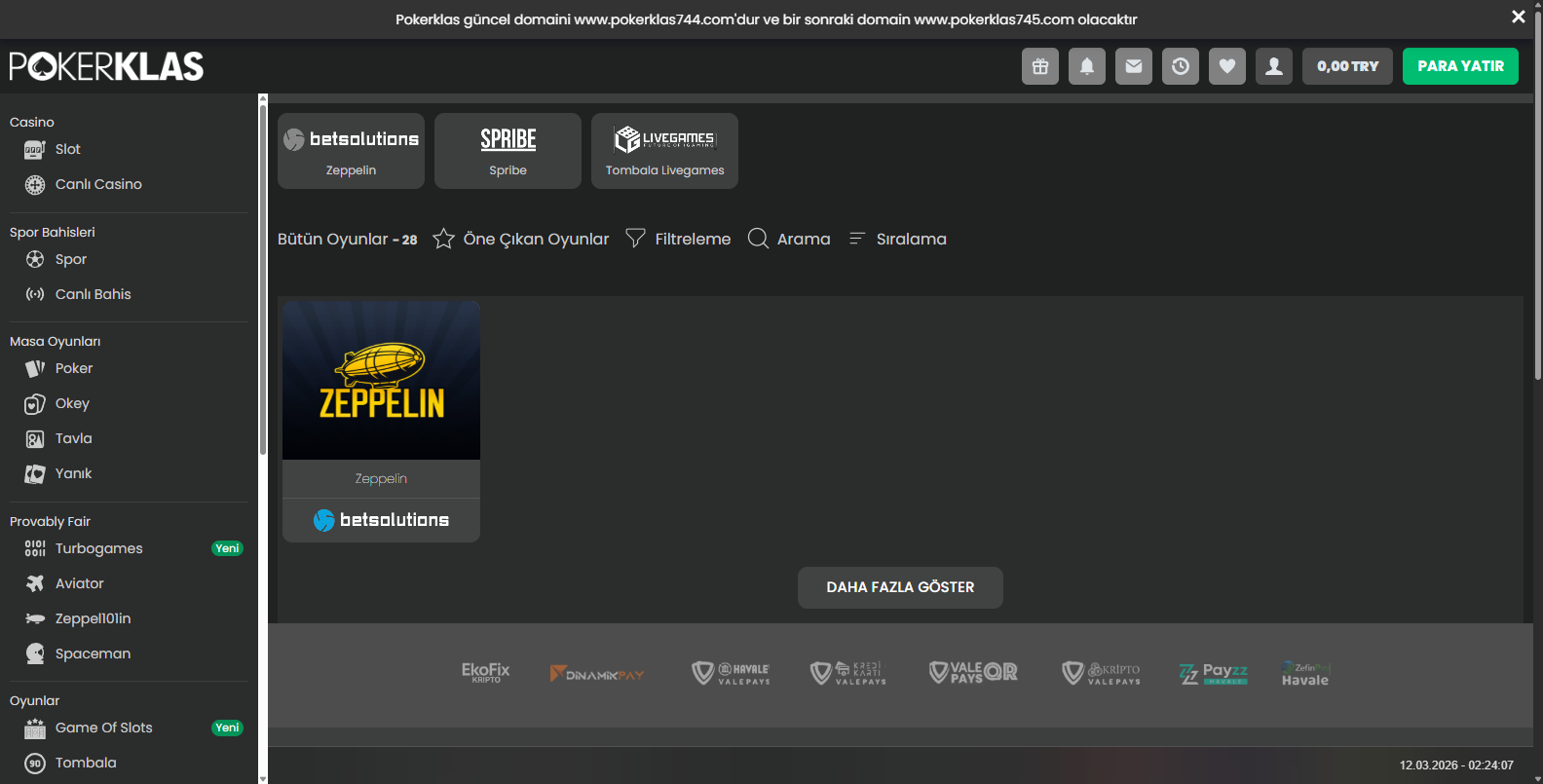
Task: Click the page vertical scrollbar
Action: (1538, 195)
